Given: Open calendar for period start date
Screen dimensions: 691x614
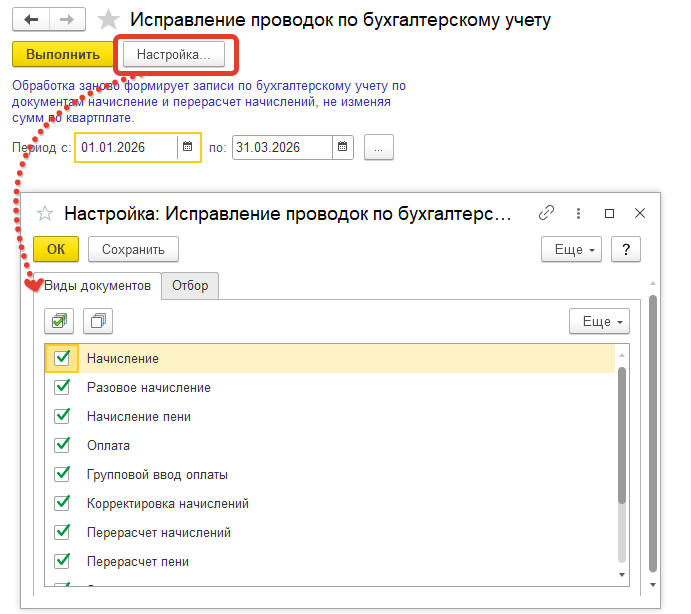Looking at the screenshot, I should [x=187, y=147].
